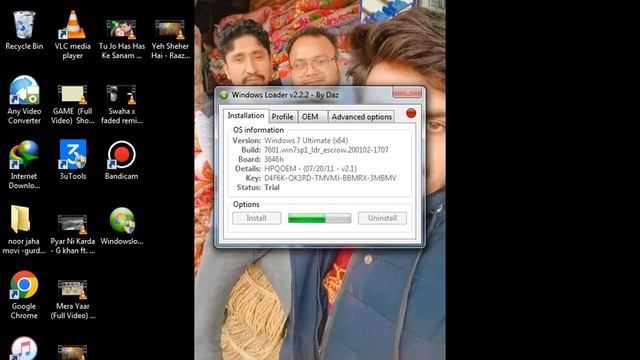Select Mera Yaar (Full Video) file

tap(73, 299)
